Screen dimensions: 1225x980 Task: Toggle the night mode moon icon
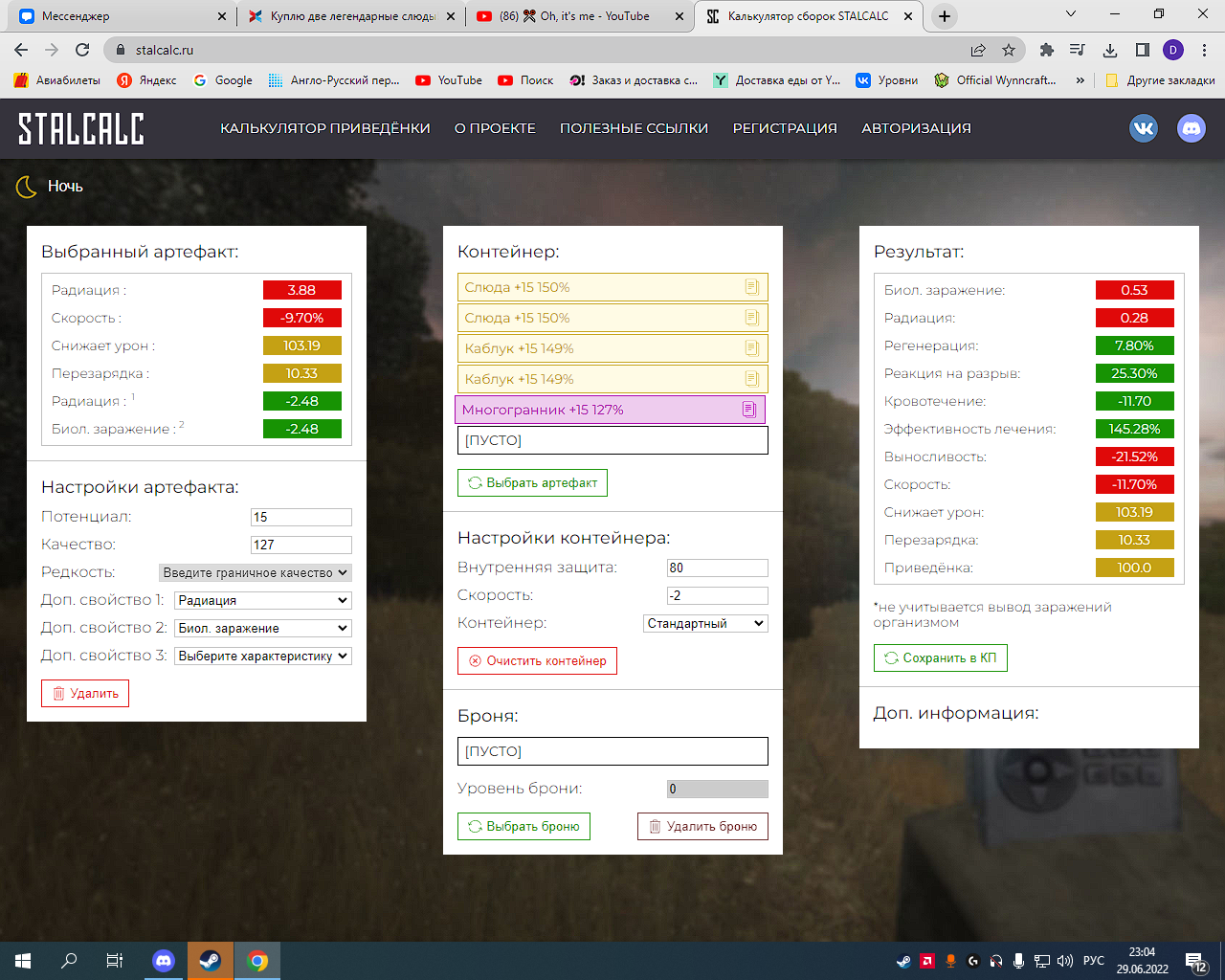pos(26,187)
